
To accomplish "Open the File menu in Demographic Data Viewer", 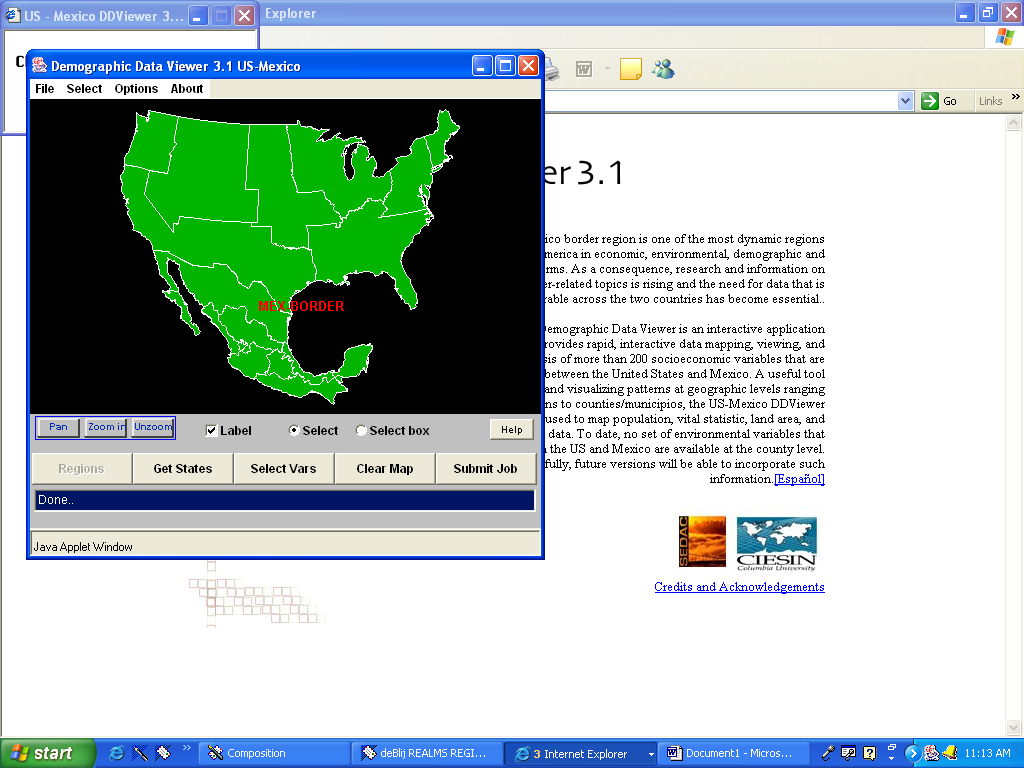I will [x=44, y=89].
